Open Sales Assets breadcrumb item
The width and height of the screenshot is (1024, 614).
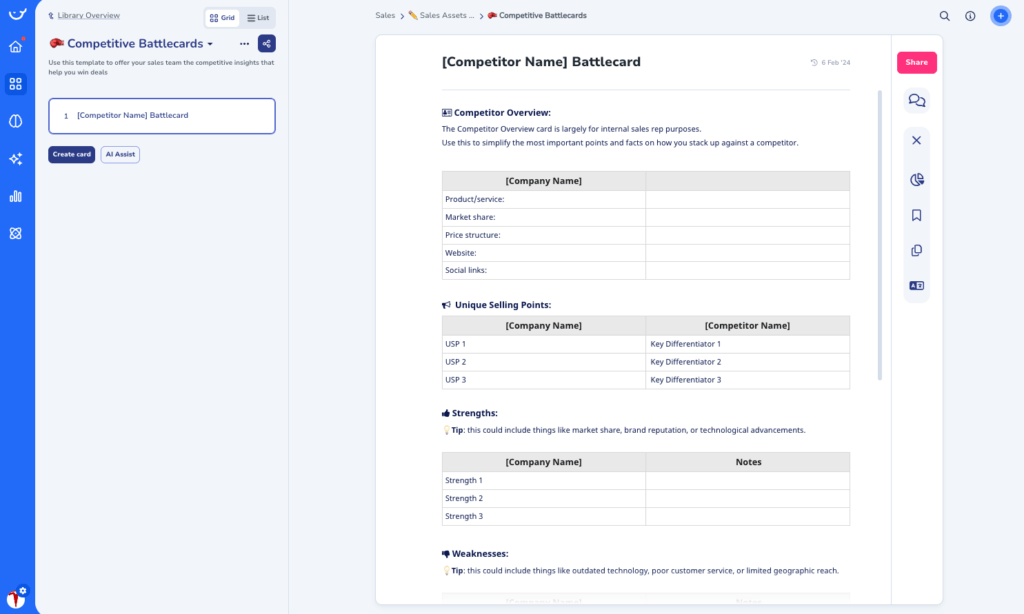pyautogui.click(x=441, y=16)
